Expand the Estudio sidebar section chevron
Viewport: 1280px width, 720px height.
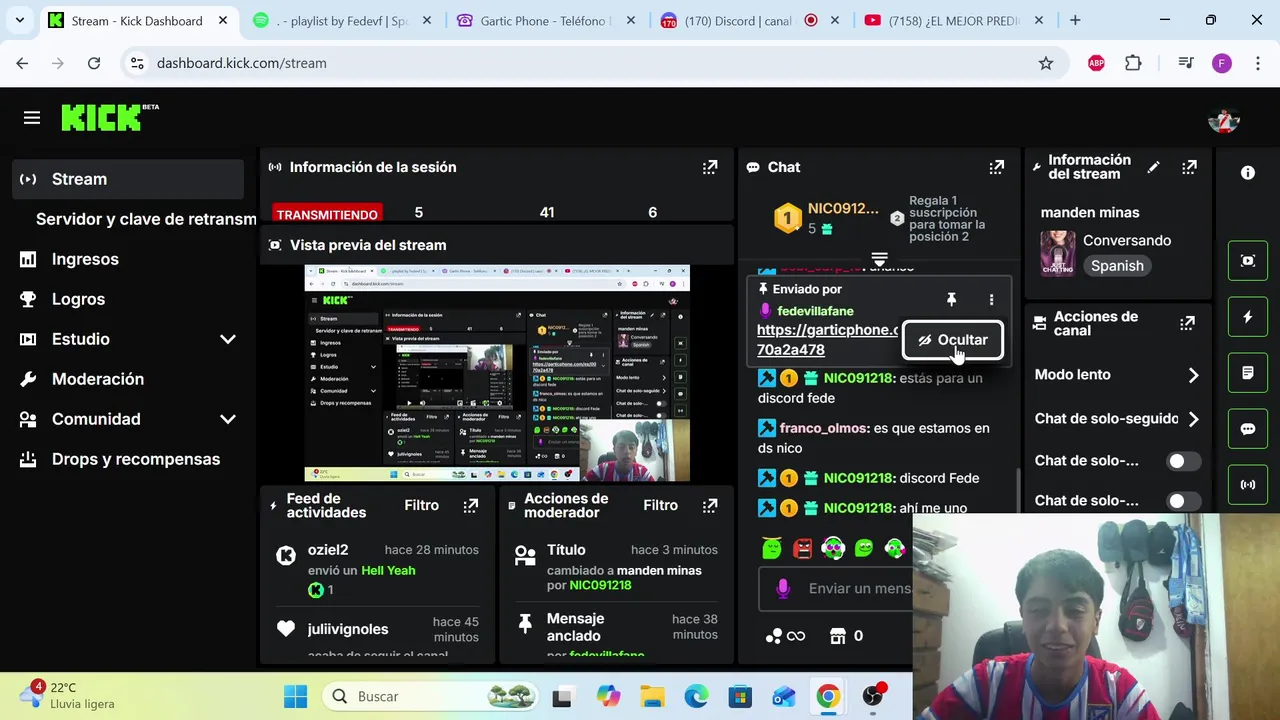pyautogui.click(x=228, y=339)
